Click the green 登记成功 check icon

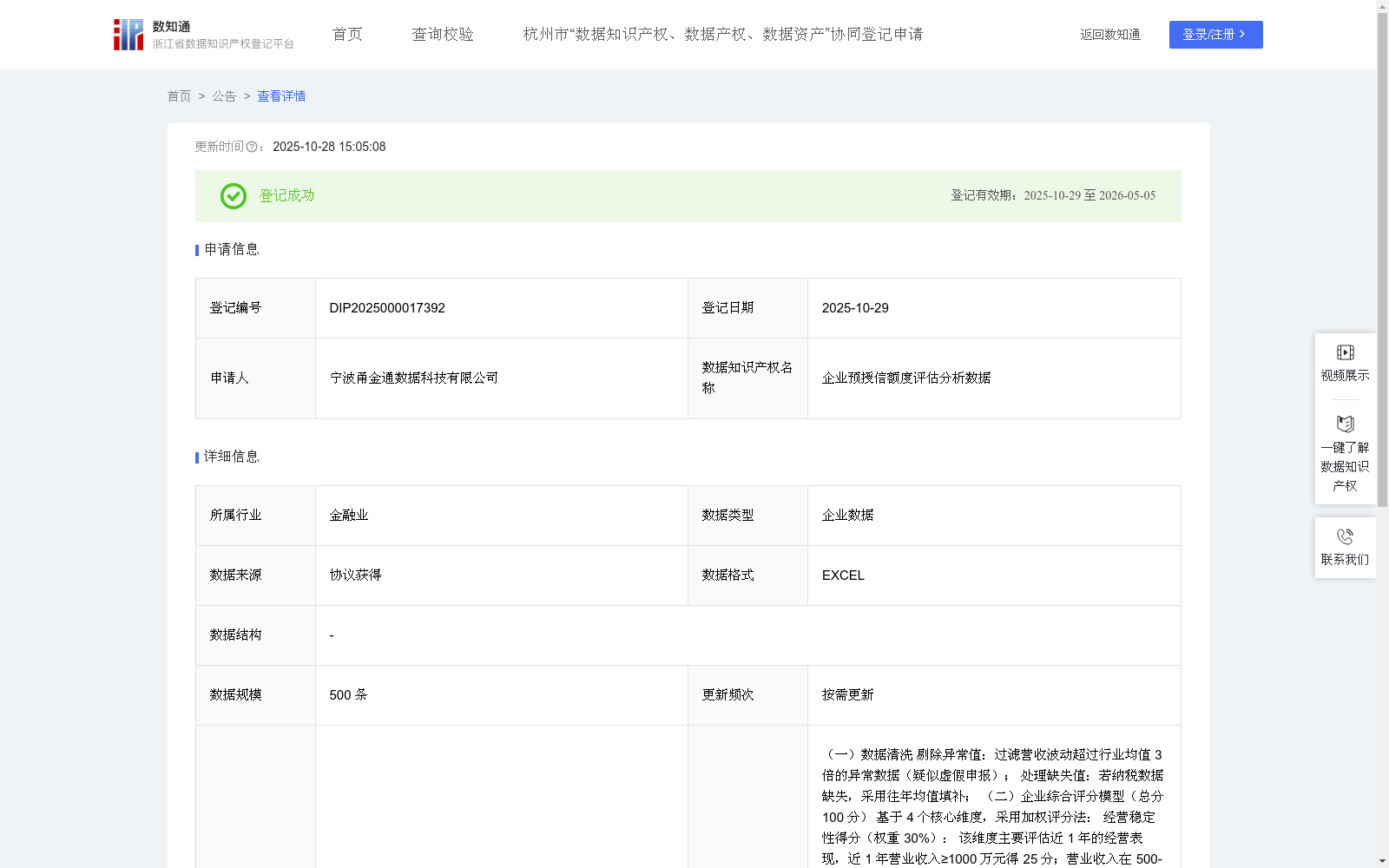[x=234, y=196]
